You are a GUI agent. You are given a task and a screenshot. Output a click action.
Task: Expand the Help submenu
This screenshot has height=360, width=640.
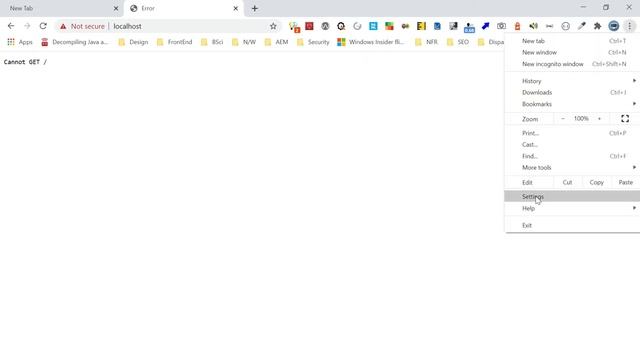(x=572, y=208)
